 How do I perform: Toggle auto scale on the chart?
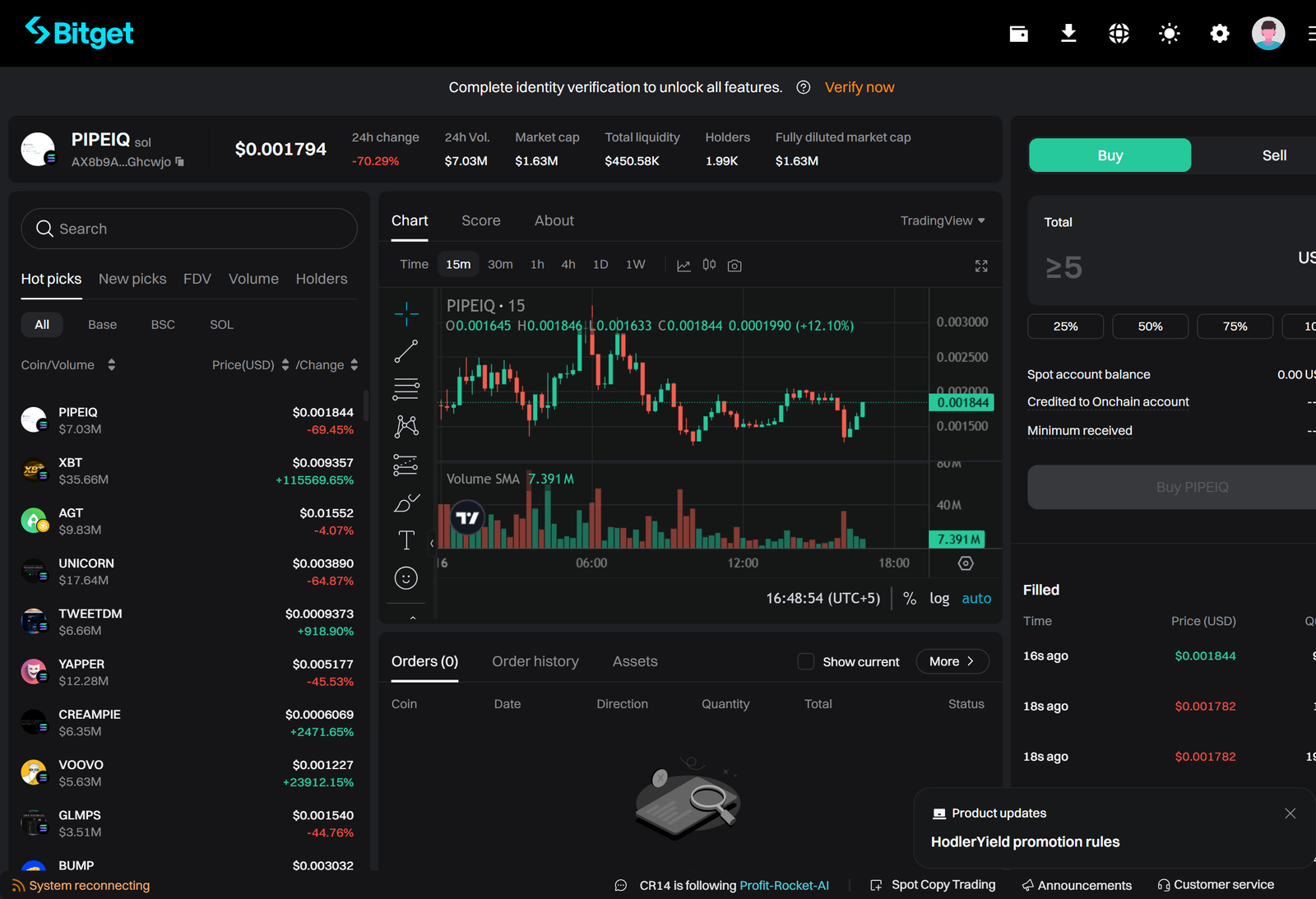tap(976, 598)
